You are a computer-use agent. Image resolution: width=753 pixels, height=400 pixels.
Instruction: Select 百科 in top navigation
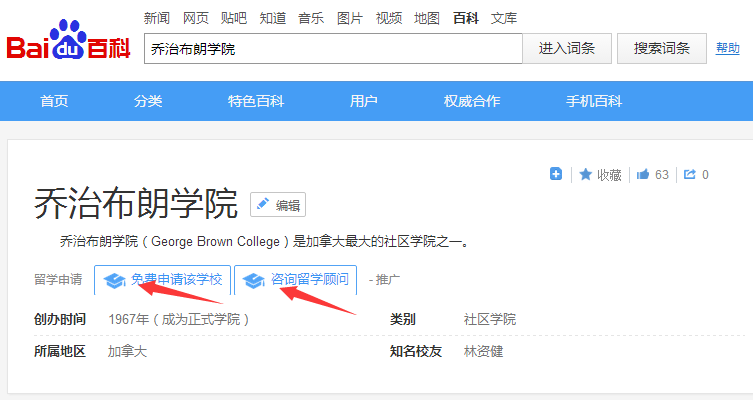pos(466,18)
